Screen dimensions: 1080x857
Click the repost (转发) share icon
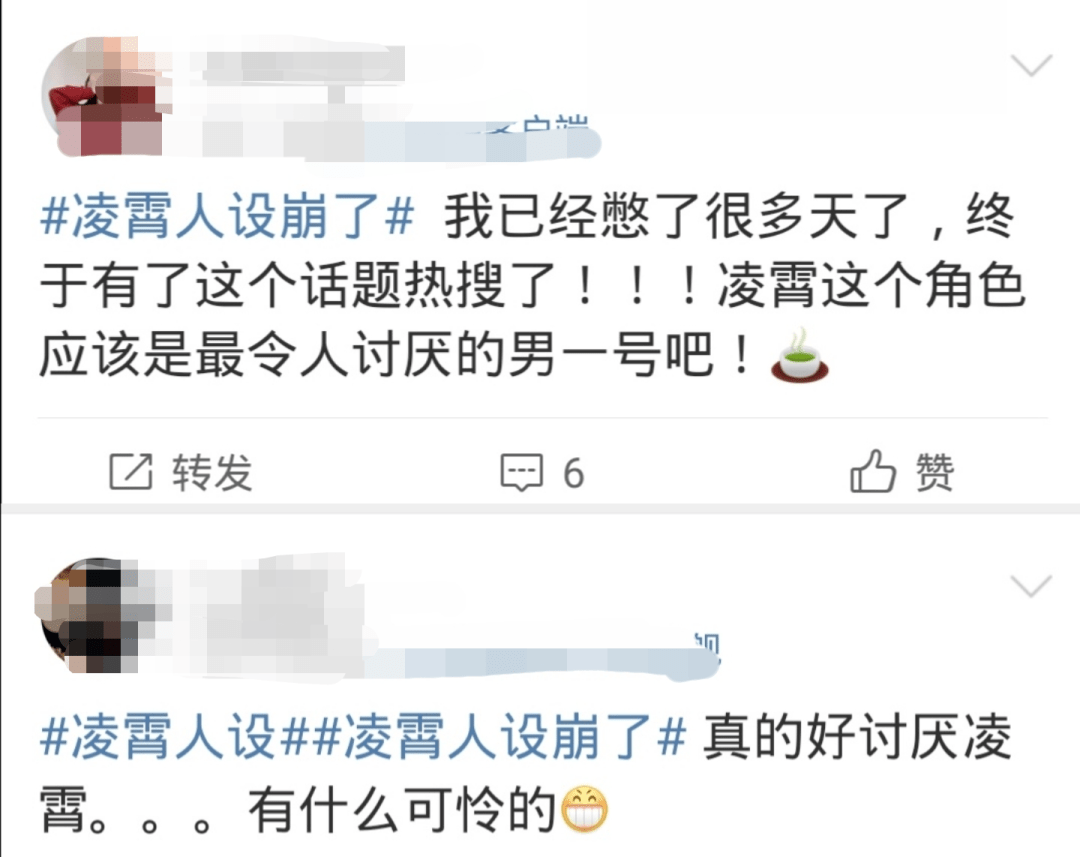click(x=131, y=472)
